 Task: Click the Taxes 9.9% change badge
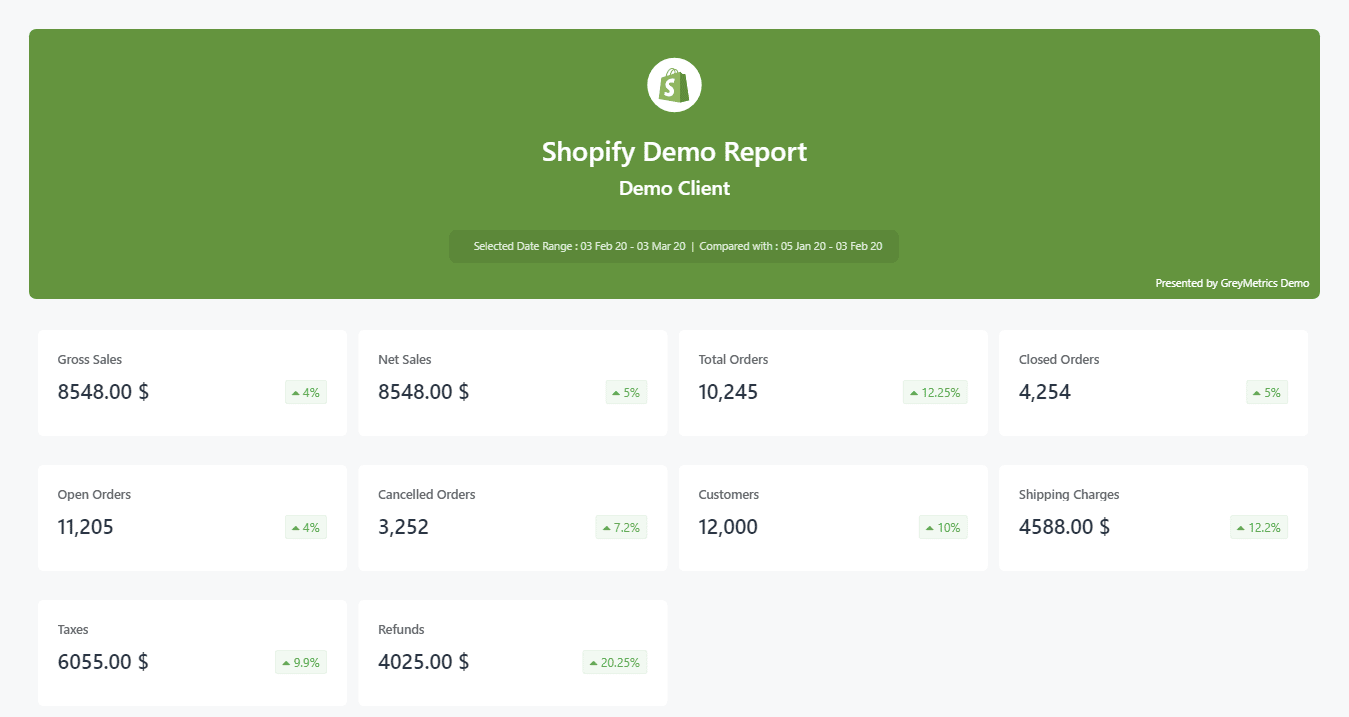[x=301, y=663]
